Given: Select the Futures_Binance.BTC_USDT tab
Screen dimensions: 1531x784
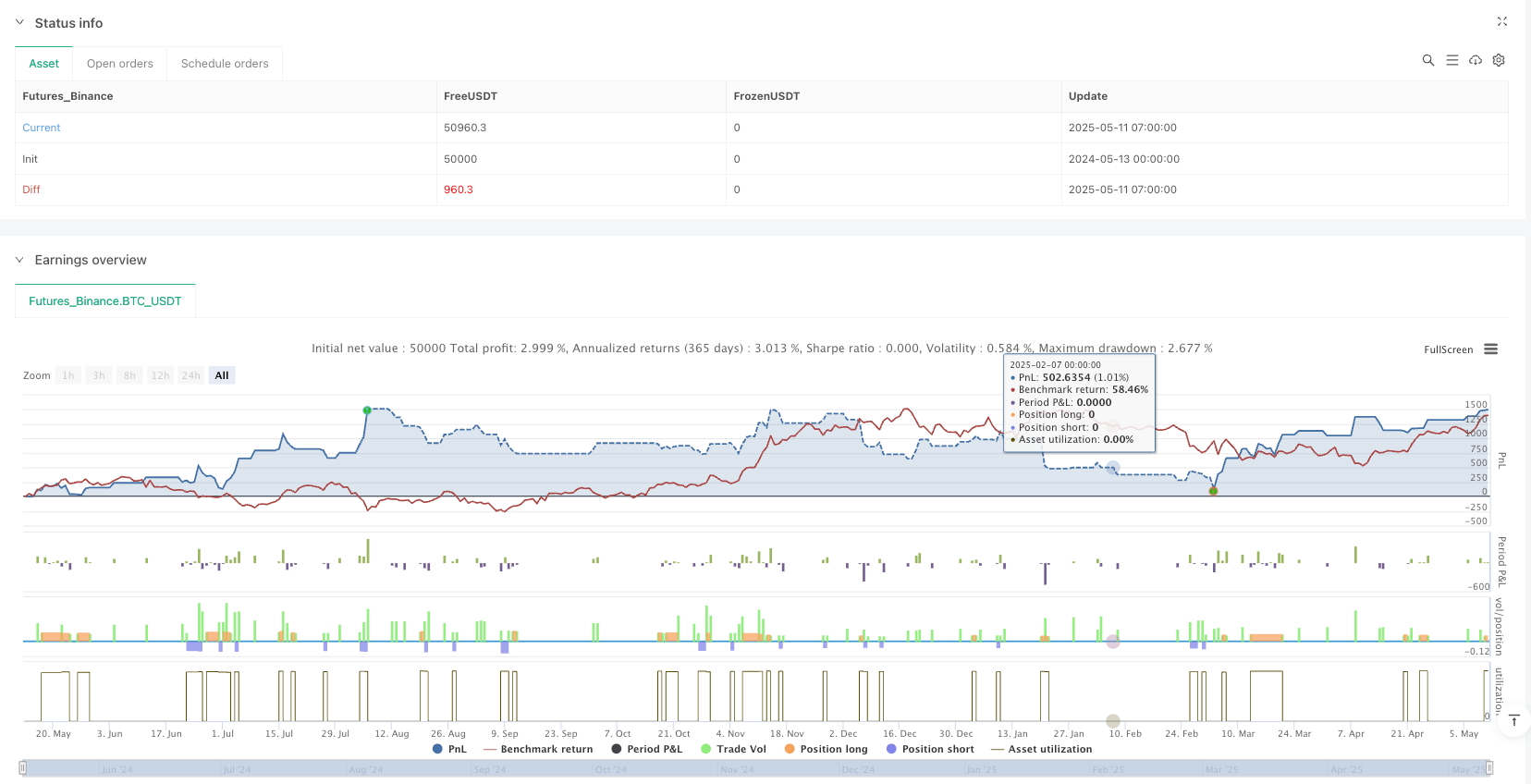Looking at the screenshot, I should (105, 301).
